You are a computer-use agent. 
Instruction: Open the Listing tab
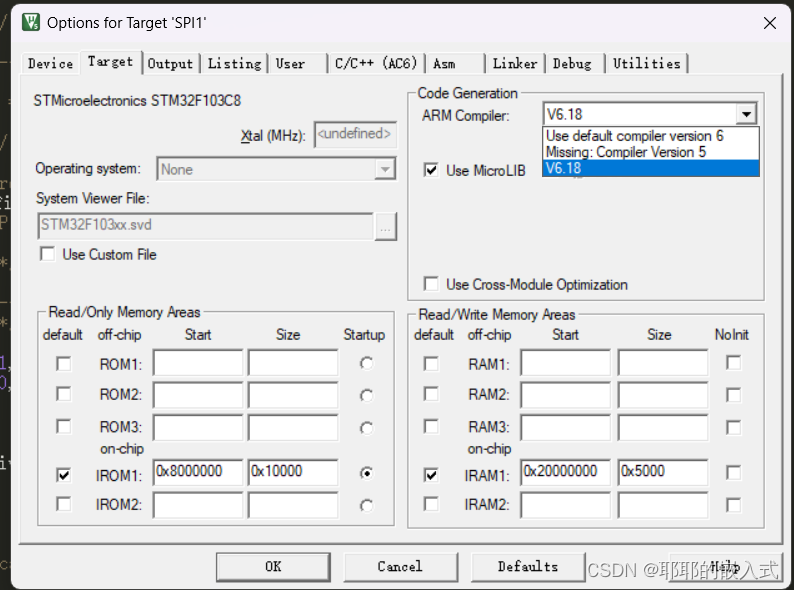tap(234, 64)
